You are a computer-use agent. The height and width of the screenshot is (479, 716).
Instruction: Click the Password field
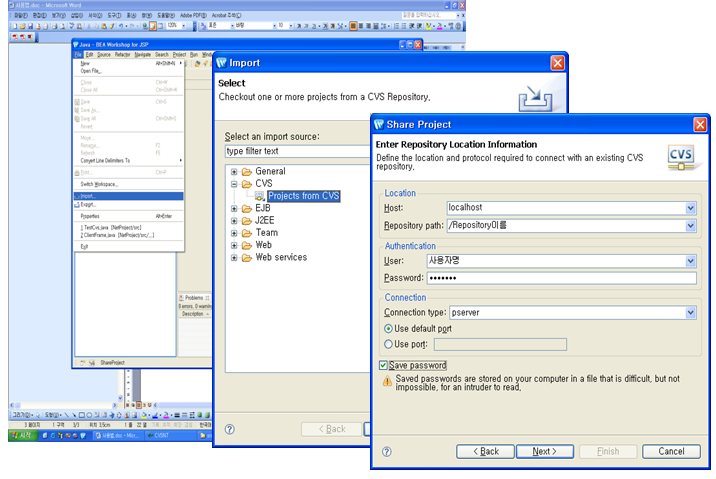pos(562,278)
